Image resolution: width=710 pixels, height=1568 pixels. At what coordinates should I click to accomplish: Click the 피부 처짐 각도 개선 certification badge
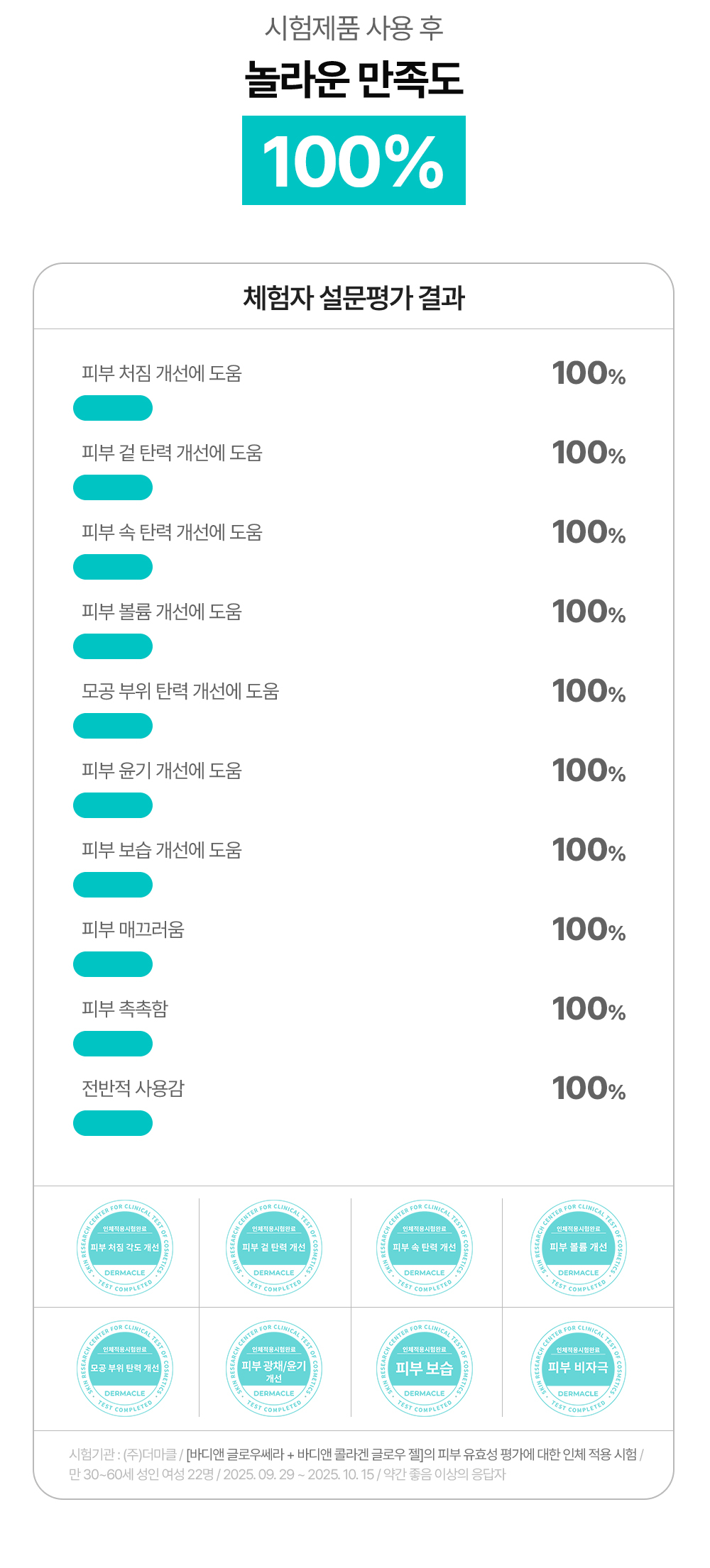pos(125,1247)
